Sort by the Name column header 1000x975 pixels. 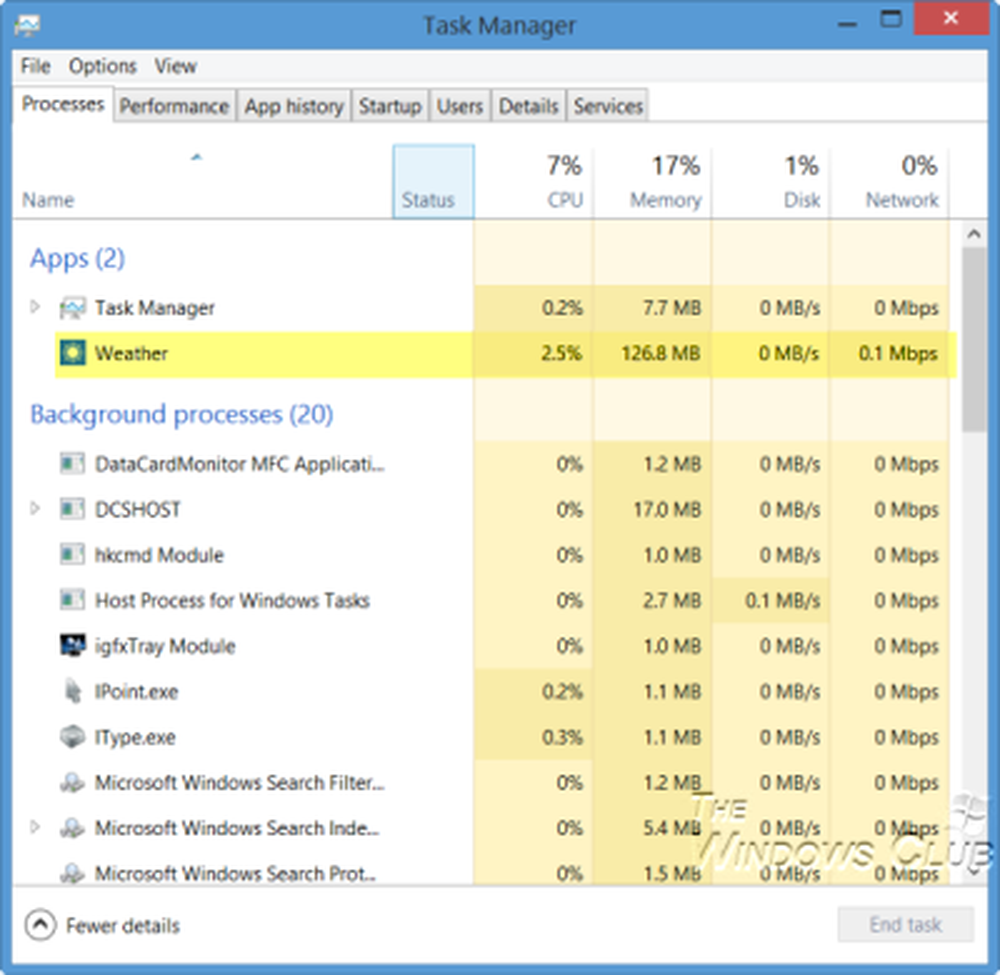tap(202, 182)
